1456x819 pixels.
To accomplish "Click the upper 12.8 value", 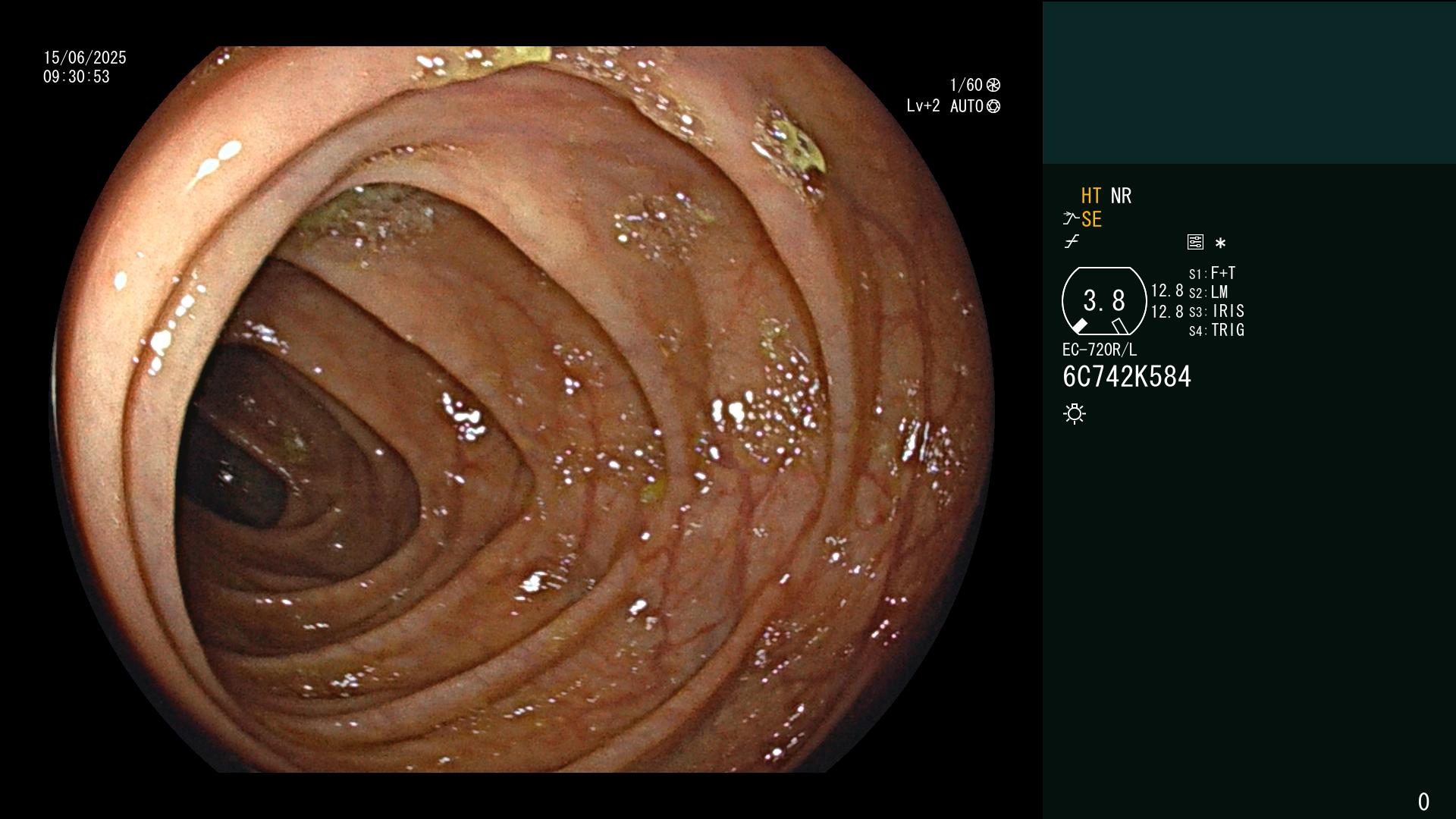I will click(1167, 291).
